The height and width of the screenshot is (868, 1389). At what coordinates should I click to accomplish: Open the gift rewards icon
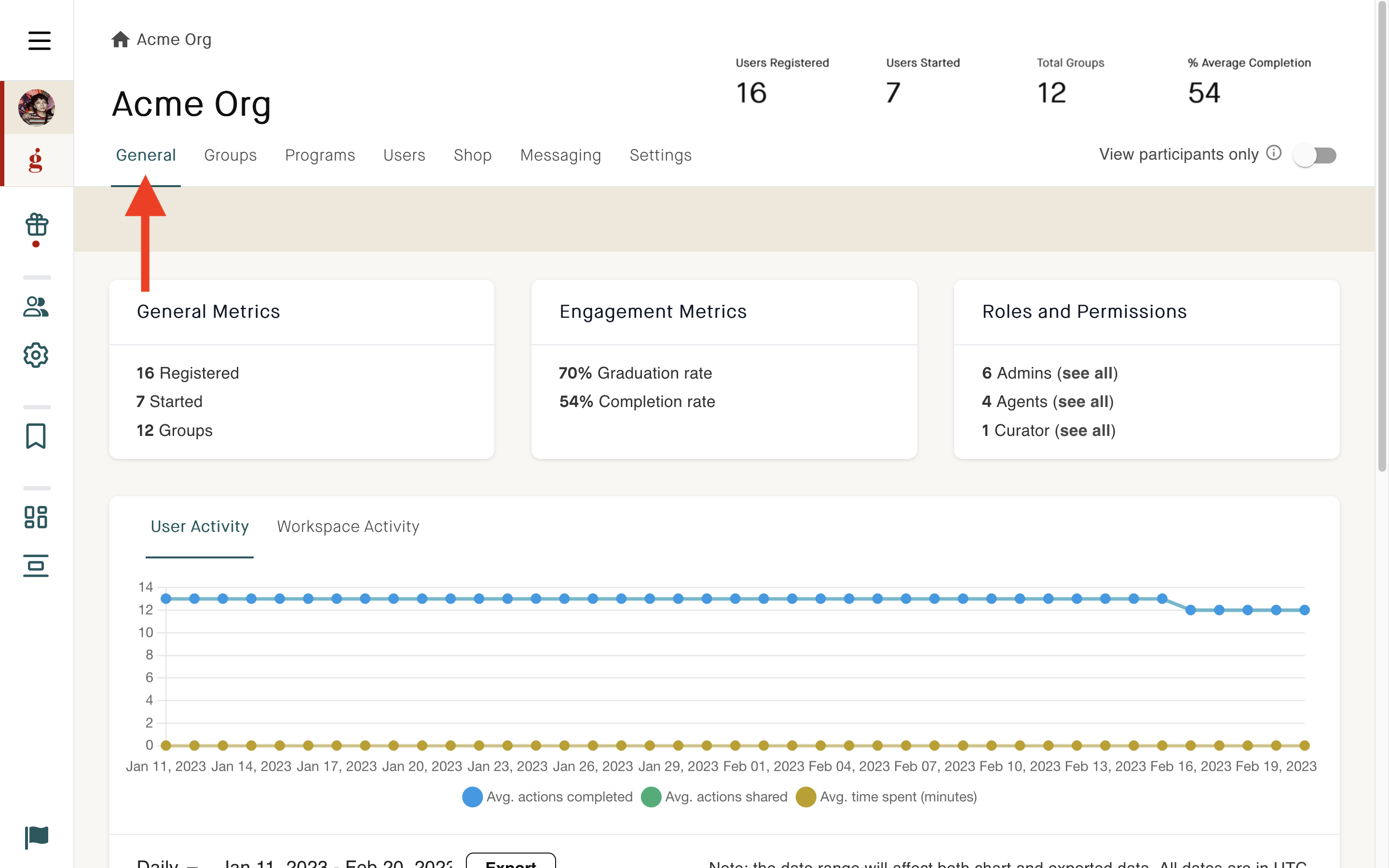click(36, 225)
